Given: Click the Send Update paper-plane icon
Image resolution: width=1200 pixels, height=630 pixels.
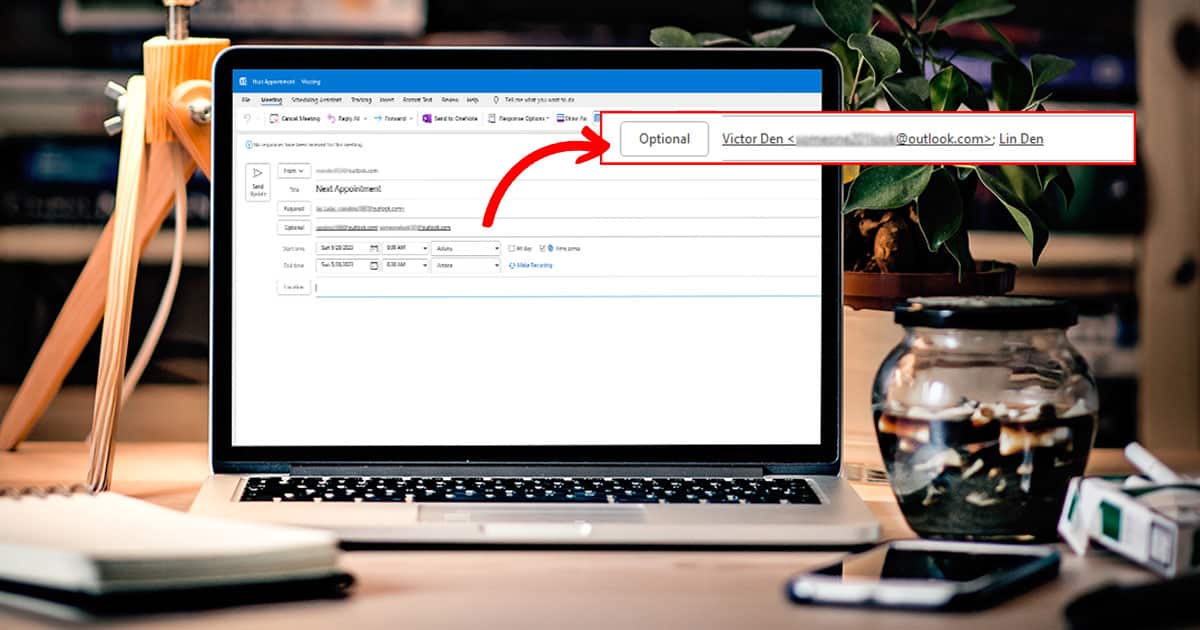Looking at the screenshot, I should point(258,174).
